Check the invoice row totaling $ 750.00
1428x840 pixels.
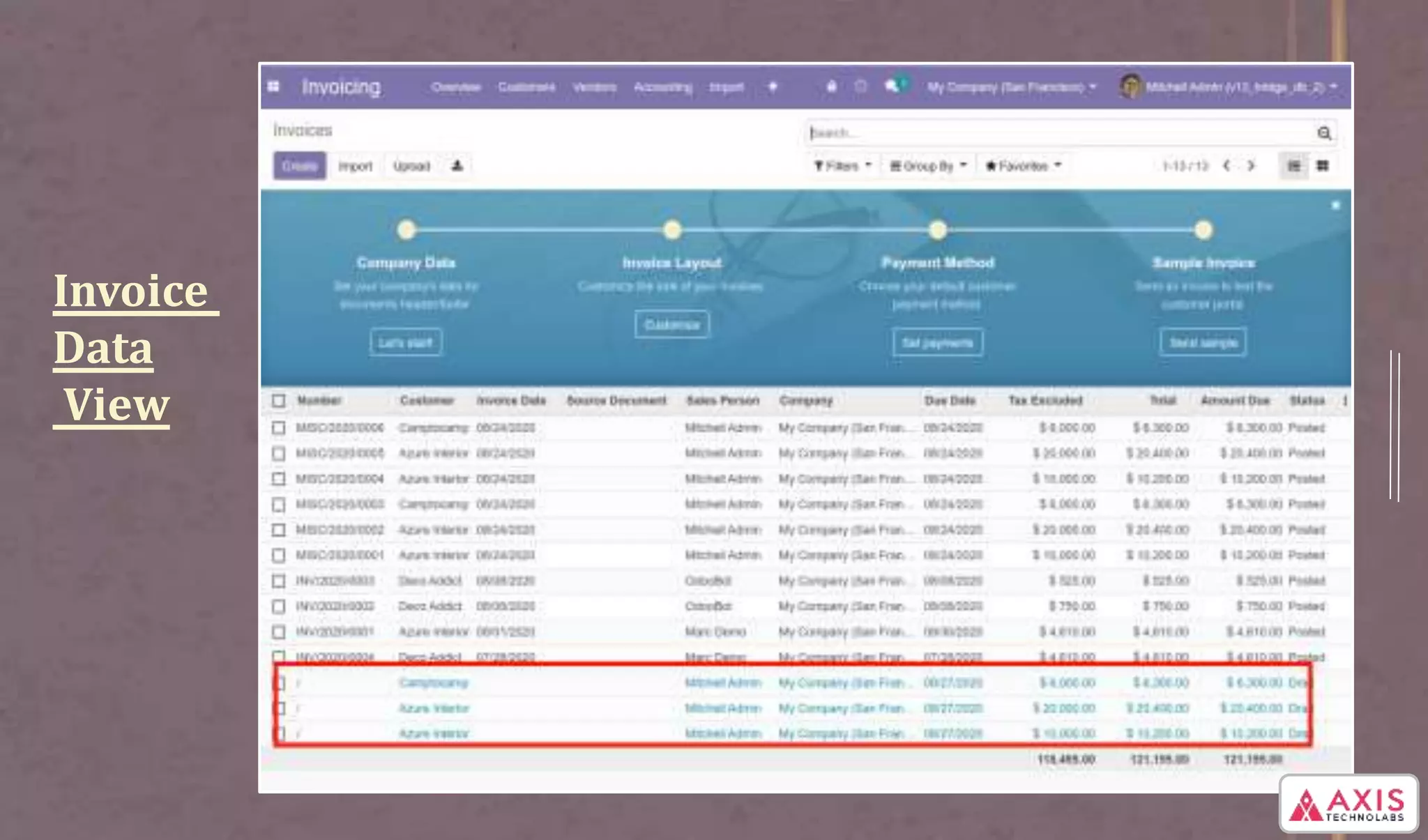pos(279,606)
